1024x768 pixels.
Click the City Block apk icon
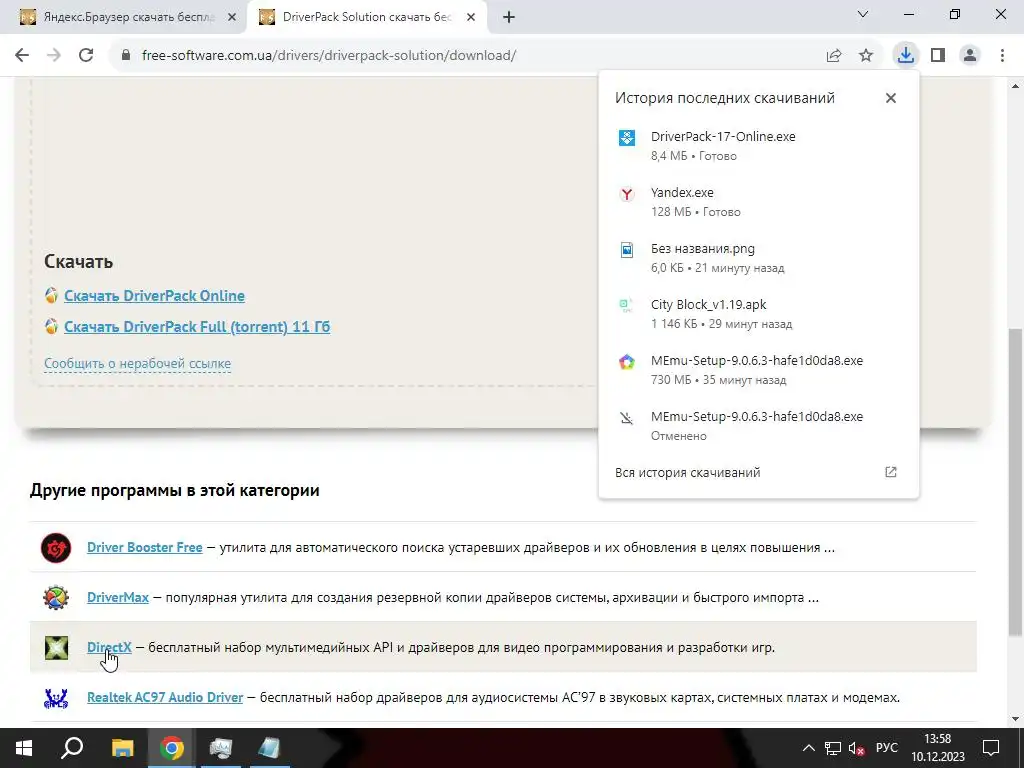tap(626, 305)
